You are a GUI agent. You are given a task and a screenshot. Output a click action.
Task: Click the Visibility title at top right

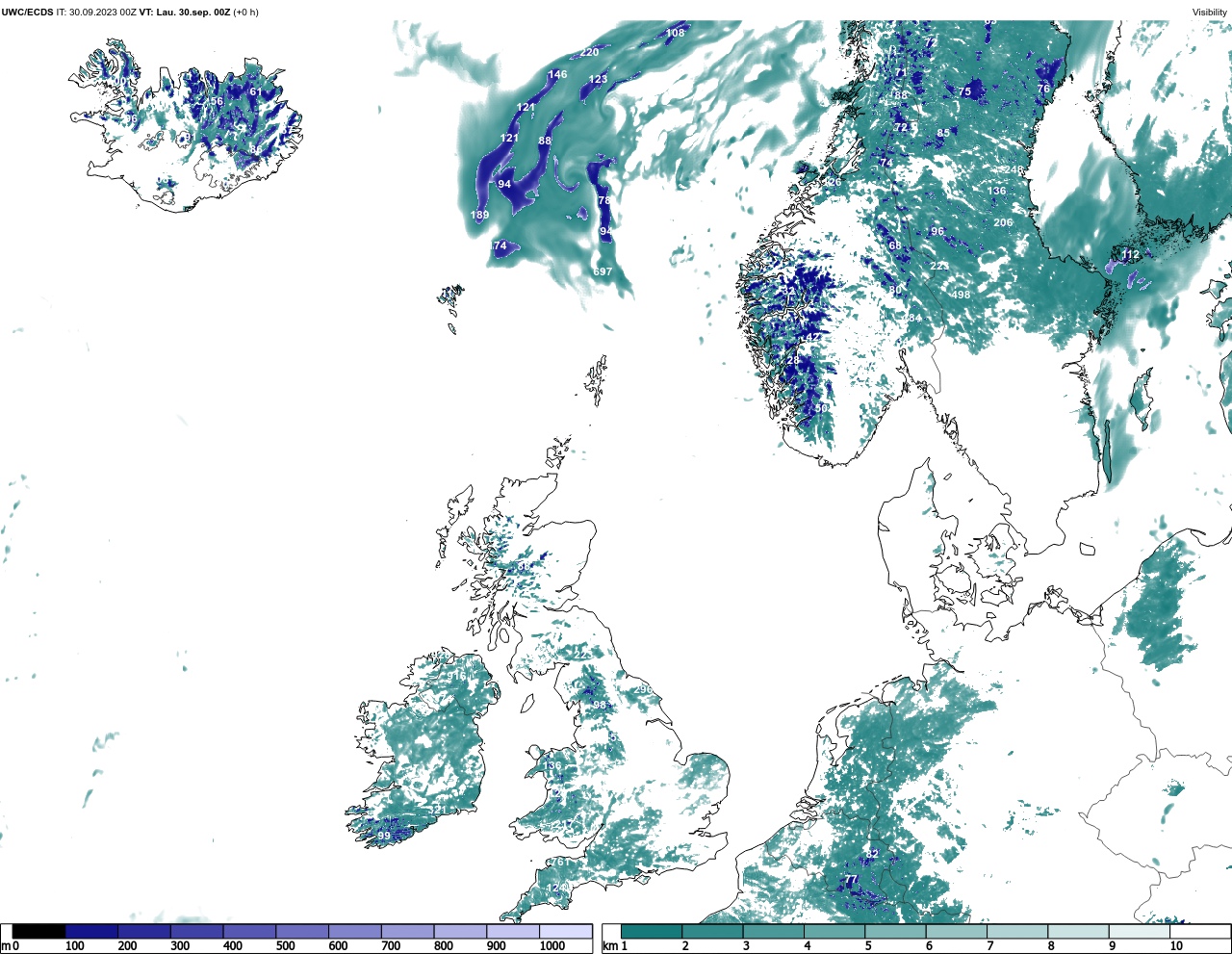1210,12
